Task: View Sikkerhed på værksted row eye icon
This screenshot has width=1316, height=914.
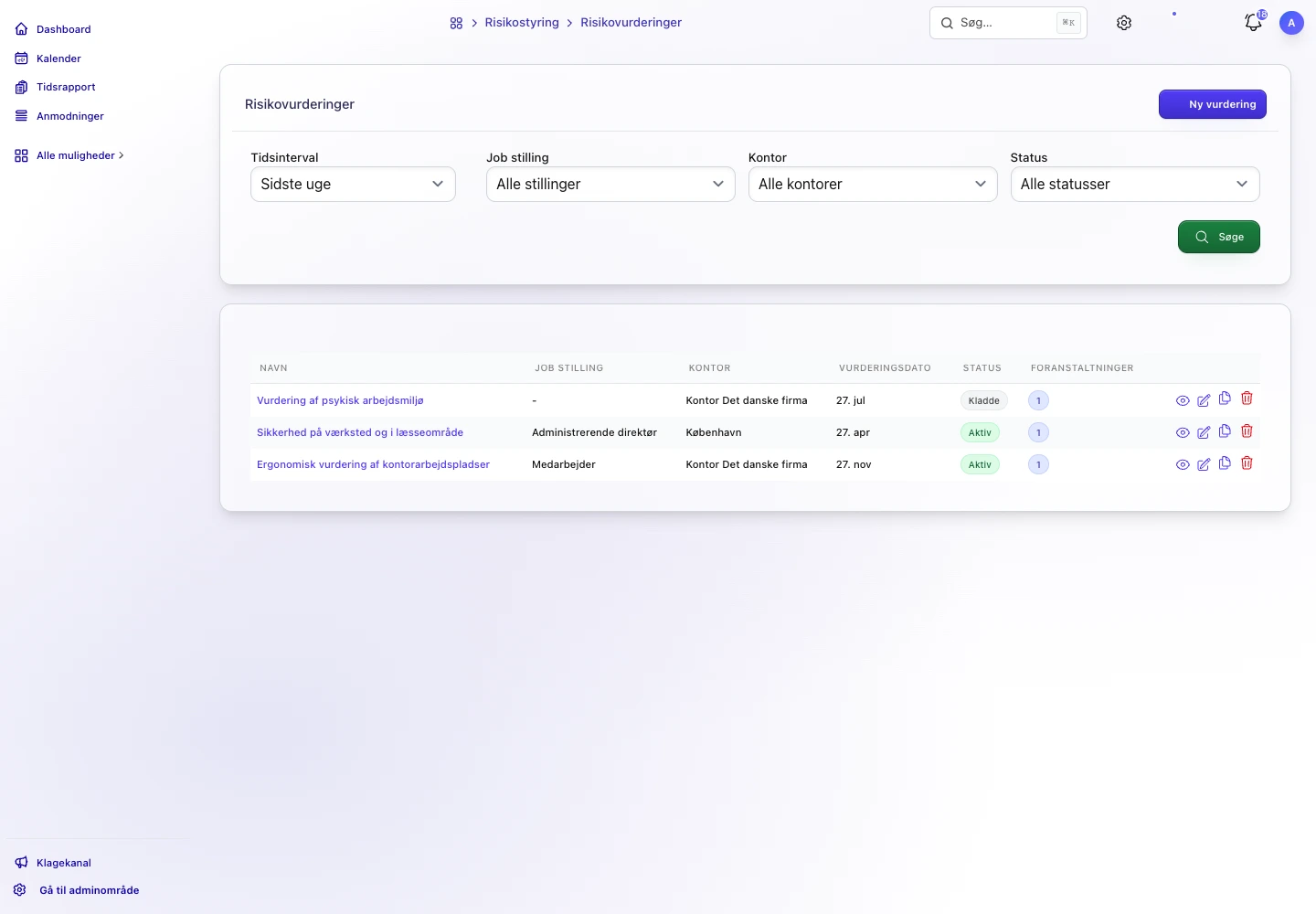Action: tap(1183, 432)
